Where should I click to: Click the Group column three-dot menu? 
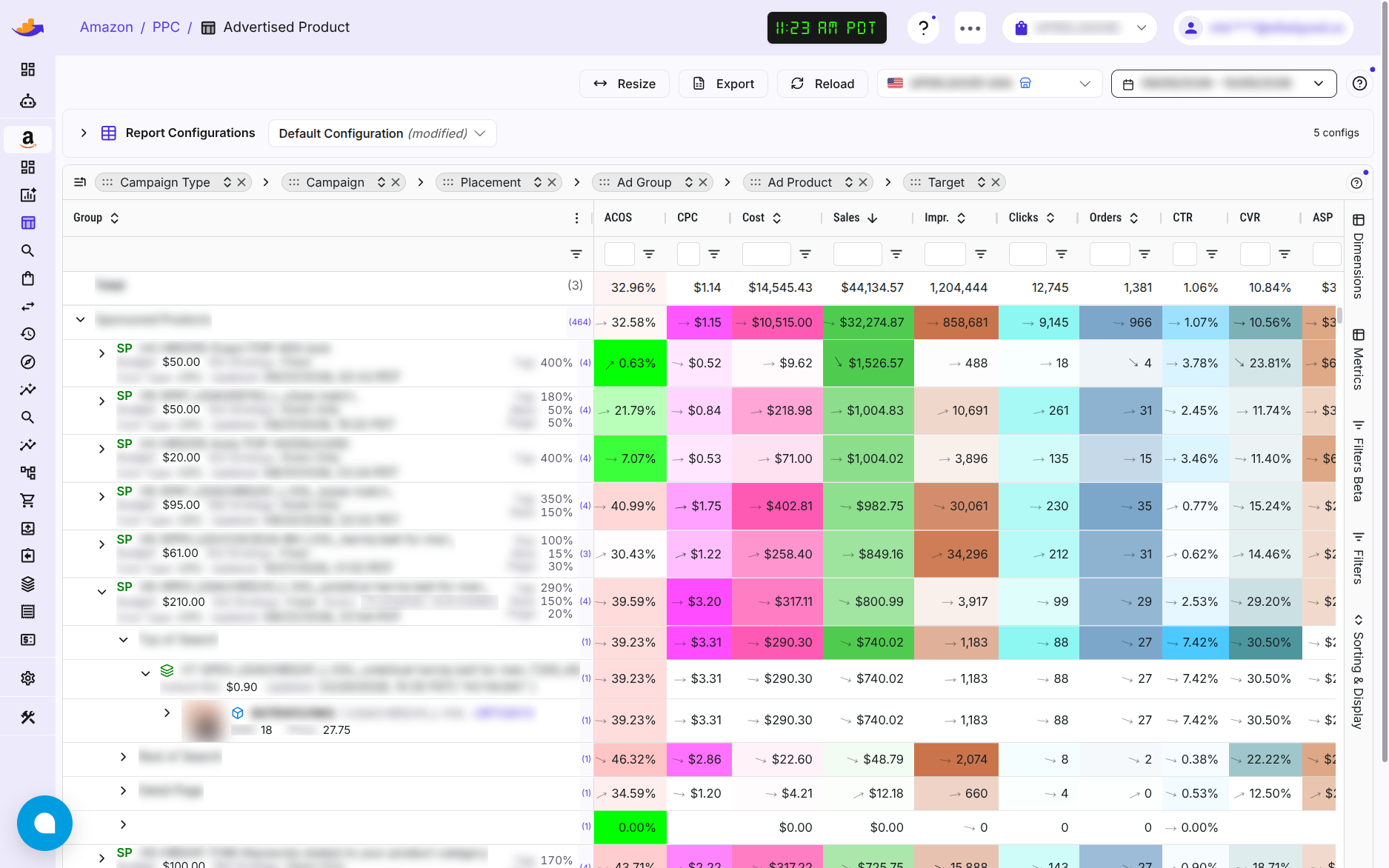576,218
